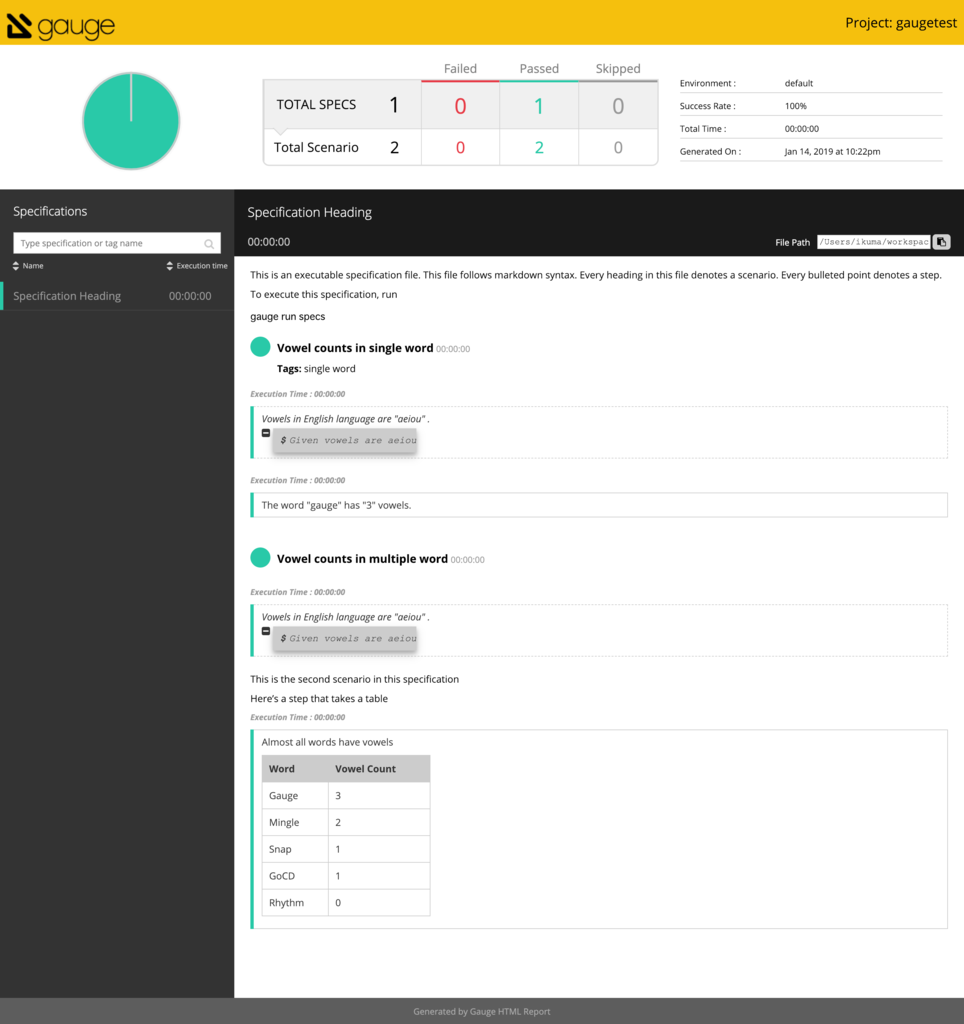Sort specifications by Execution time
This screenshot has width=964, height=1024.
(x=197, y=266)
